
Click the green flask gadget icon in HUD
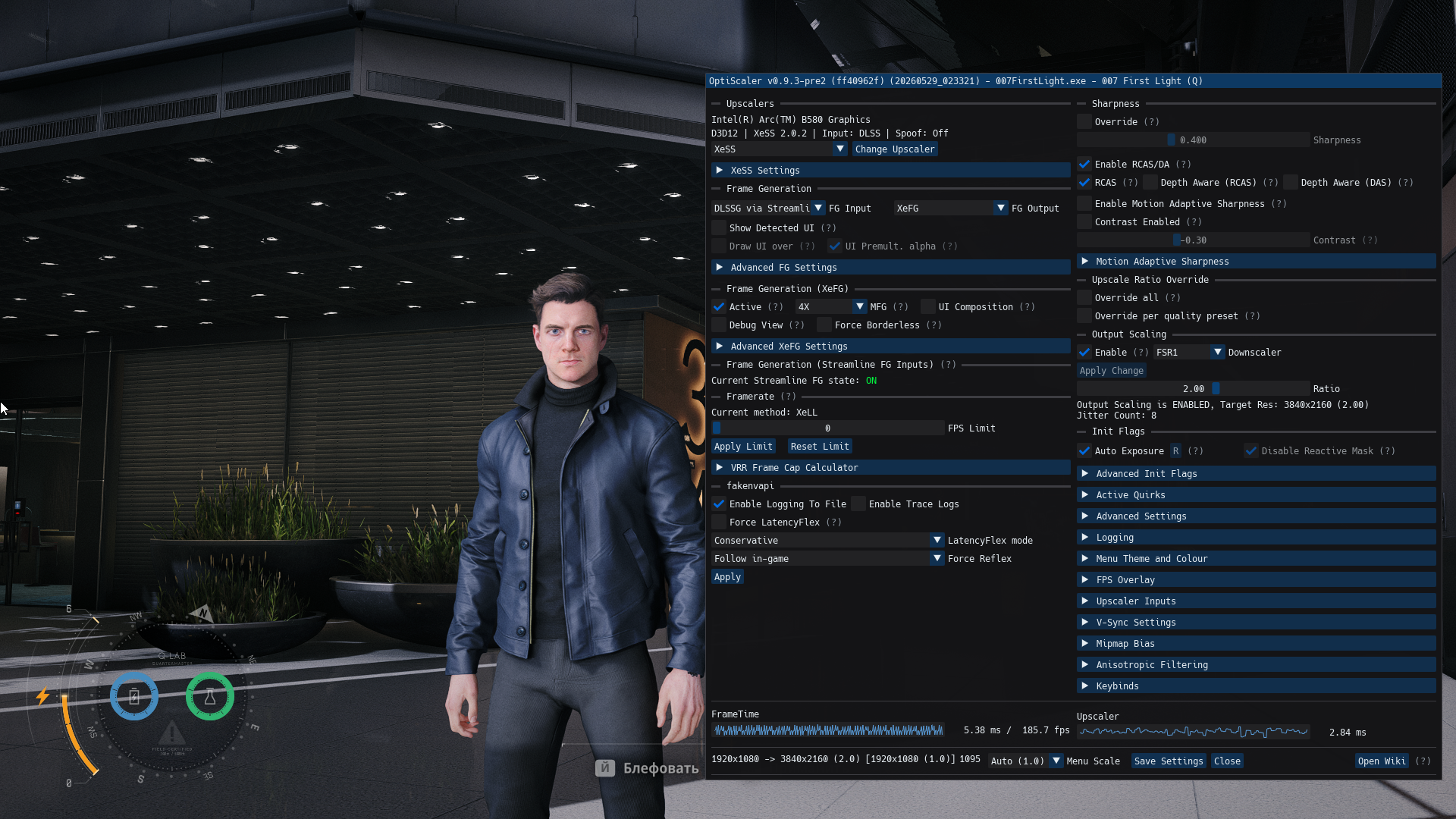(x=210, y=696)
